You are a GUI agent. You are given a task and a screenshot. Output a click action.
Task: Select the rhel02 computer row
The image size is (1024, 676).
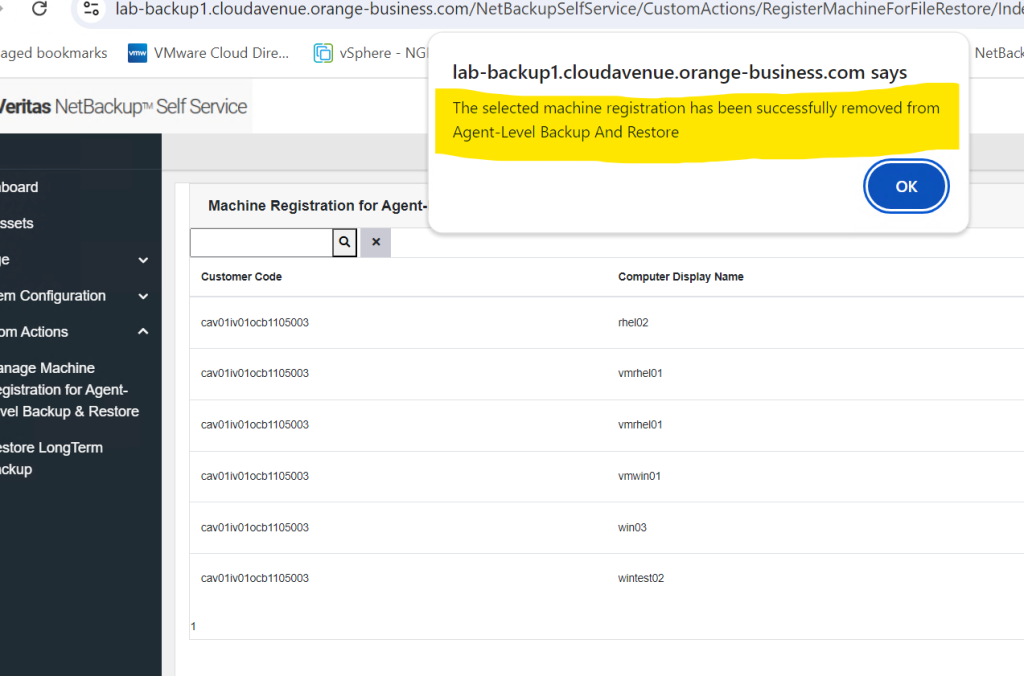607,323
